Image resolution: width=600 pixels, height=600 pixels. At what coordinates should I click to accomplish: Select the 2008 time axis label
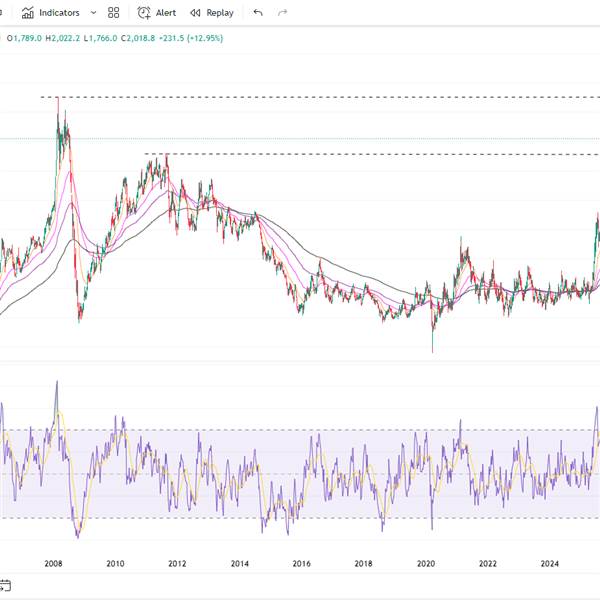[x=53, y=564]
